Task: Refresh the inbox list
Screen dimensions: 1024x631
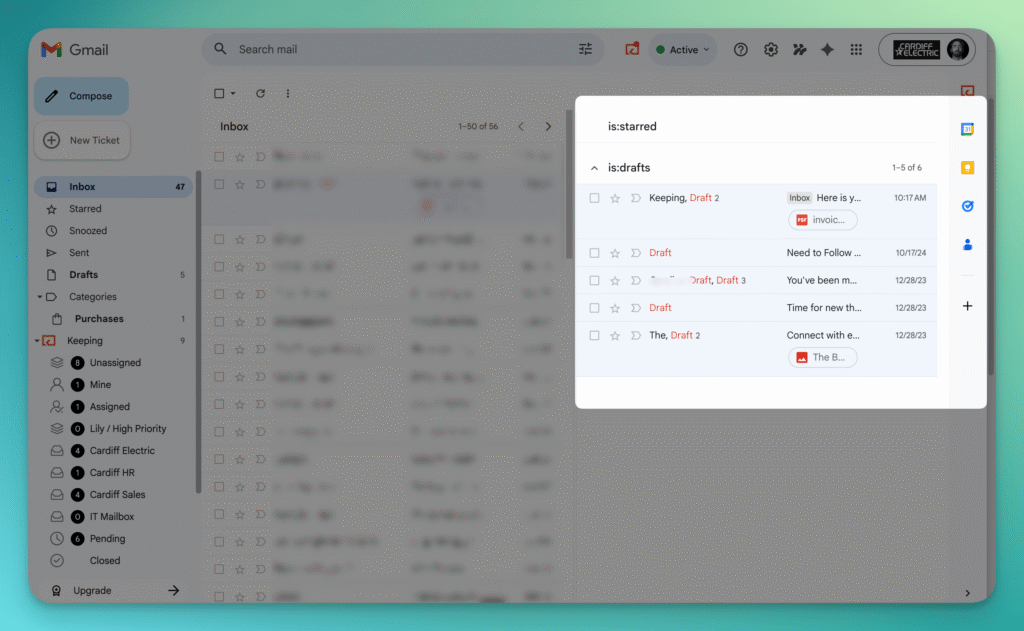Action: (260, 93)
